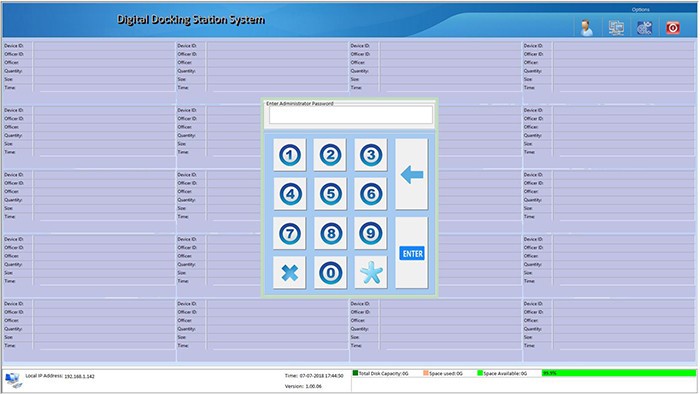Click the blue X cancel key
Screen dimensions: 700x394
pos(290,272)
